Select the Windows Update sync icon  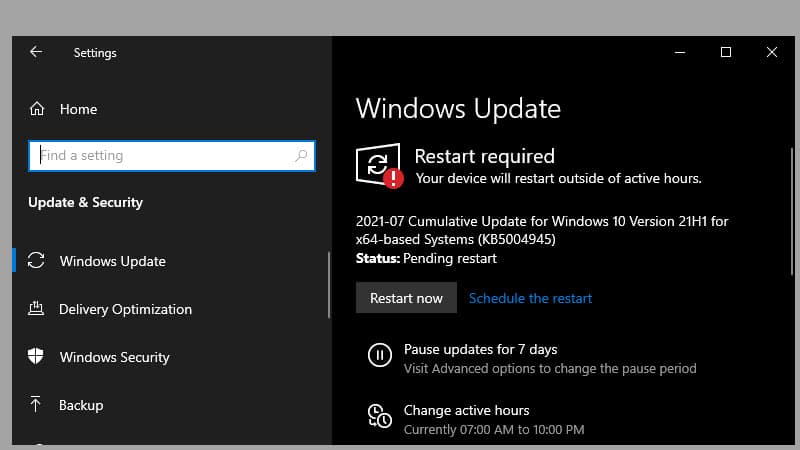coord(36,260)
